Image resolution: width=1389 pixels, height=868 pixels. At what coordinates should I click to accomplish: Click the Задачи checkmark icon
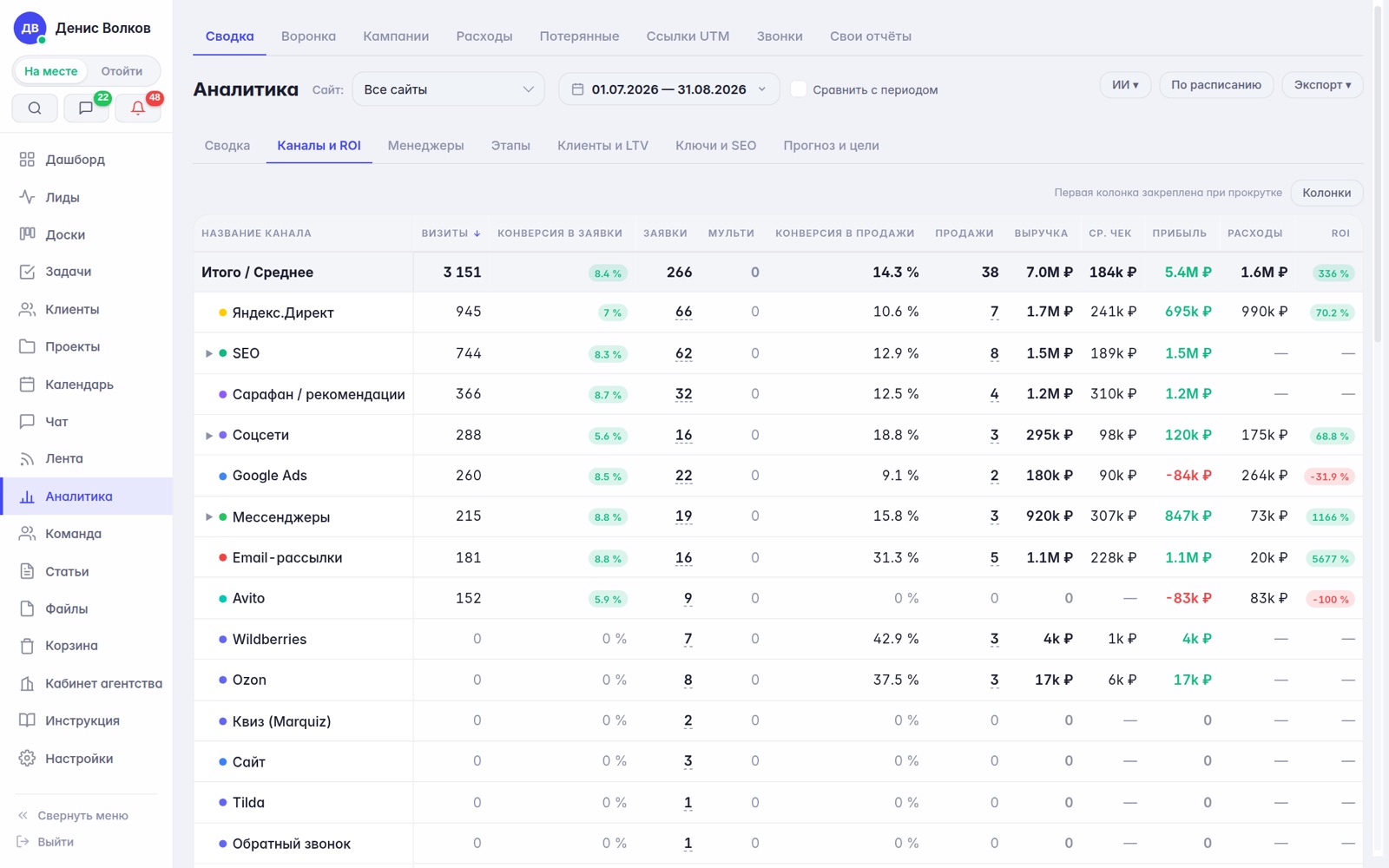click(27, 272)
